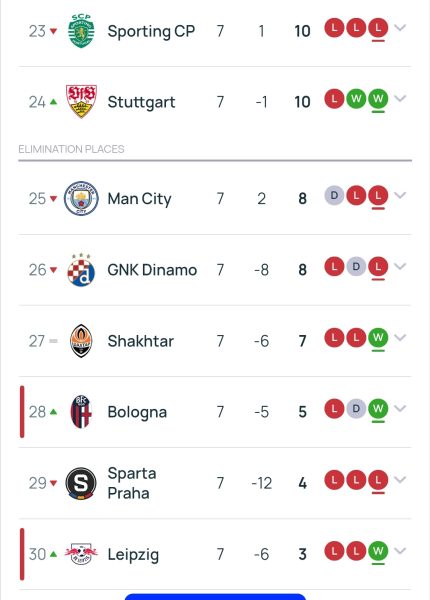Expand the Leipzig row chevron
430x600 pixels.
tap(400, 551)
